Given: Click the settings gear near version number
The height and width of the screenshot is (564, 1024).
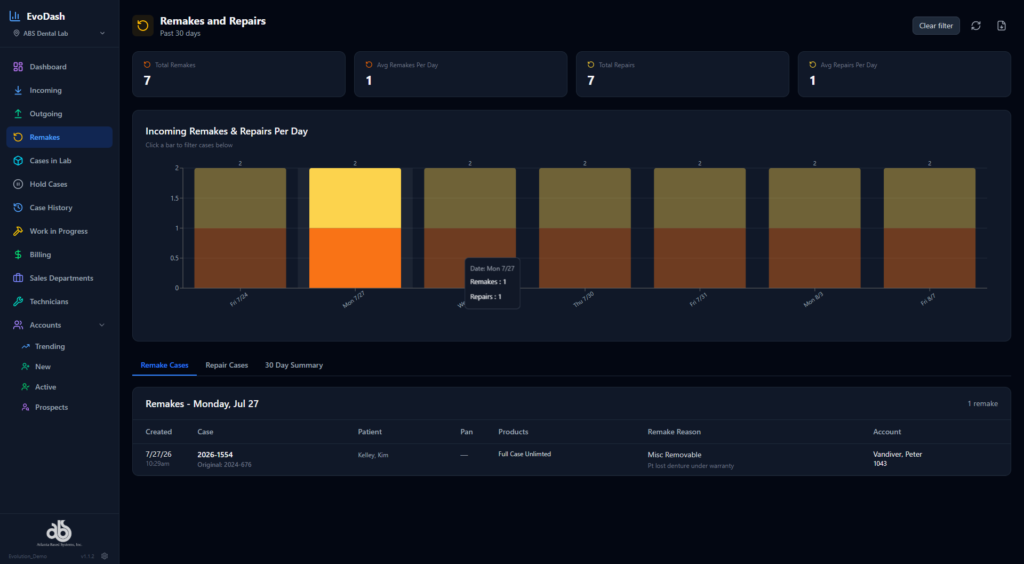Looking at the screenshot, I should tap(104, 556).
